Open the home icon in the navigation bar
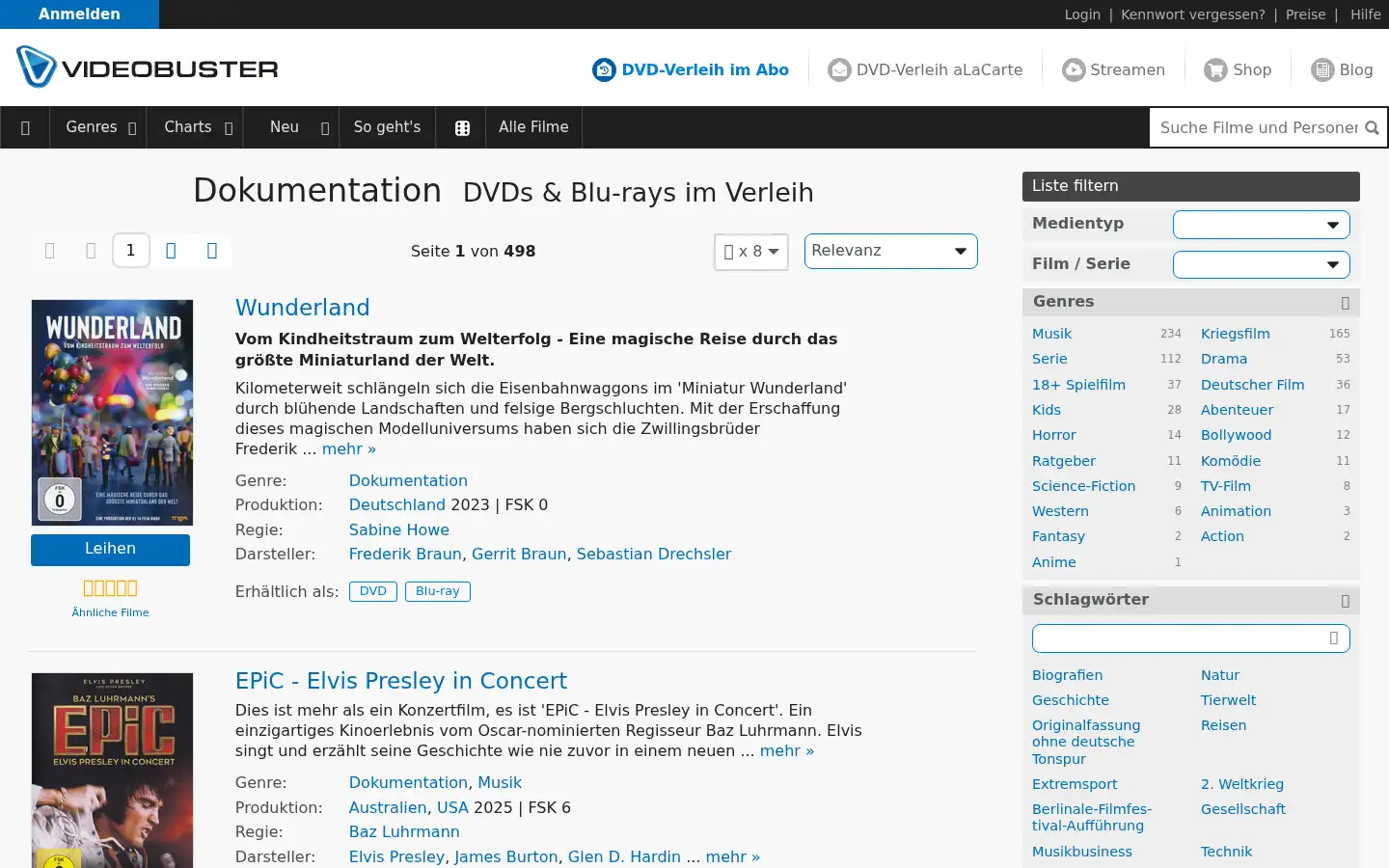This screenshot has height=868, width=1389. pyautogui.click(x=25, y=127)
